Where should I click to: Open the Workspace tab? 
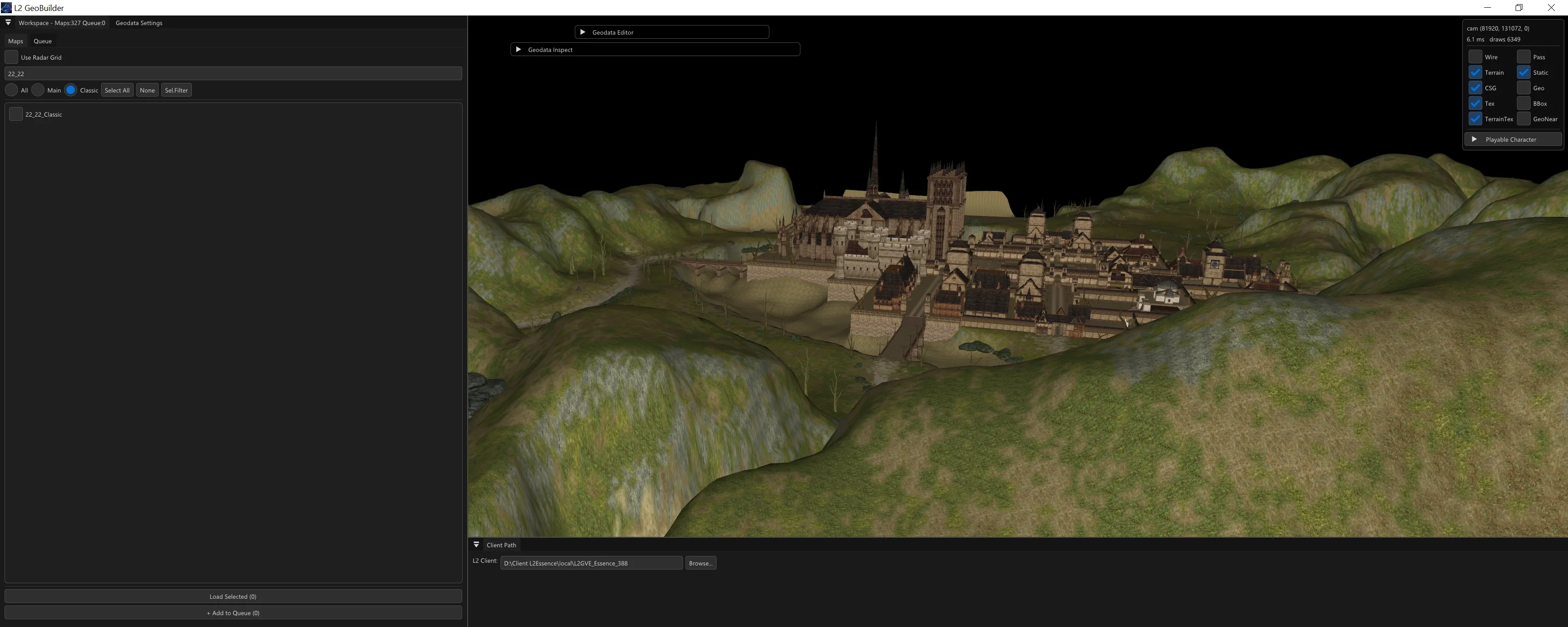click(62, 22)
